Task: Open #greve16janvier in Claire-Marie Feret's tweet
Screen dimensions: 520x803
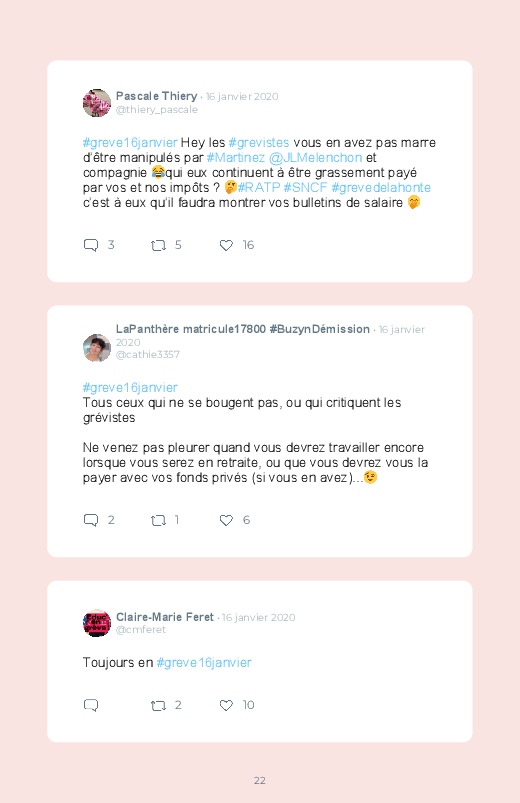Action: tap(204, 663)
